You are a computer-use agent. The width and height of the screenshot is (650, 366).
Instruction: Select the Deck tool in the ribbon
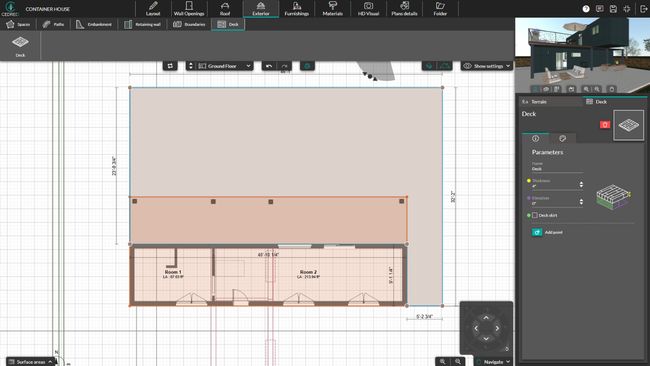[20, 45]
